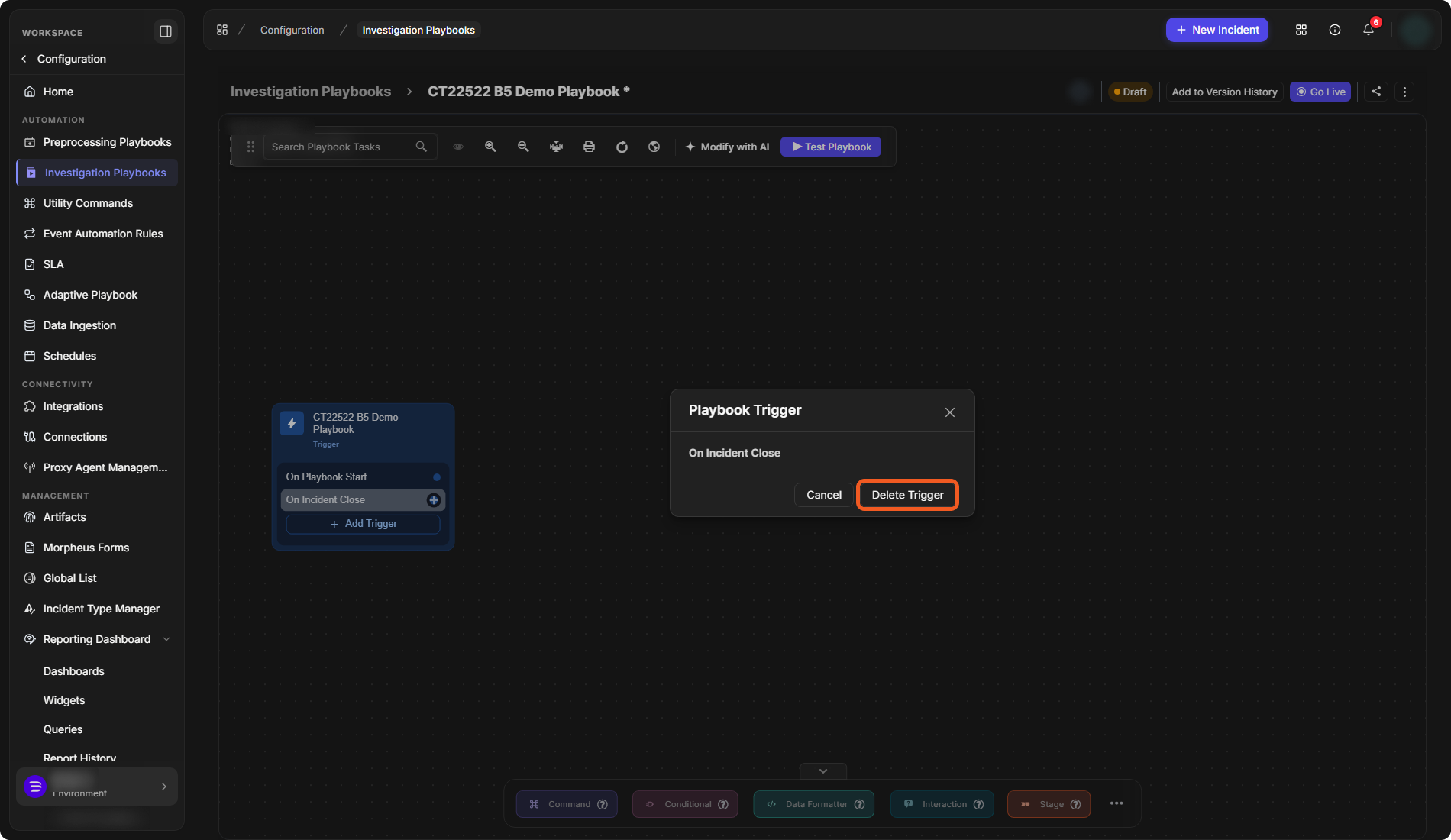The image size is (1451, 840).
Task: Cancel the trigger deletion
Action: pos(824,495)
